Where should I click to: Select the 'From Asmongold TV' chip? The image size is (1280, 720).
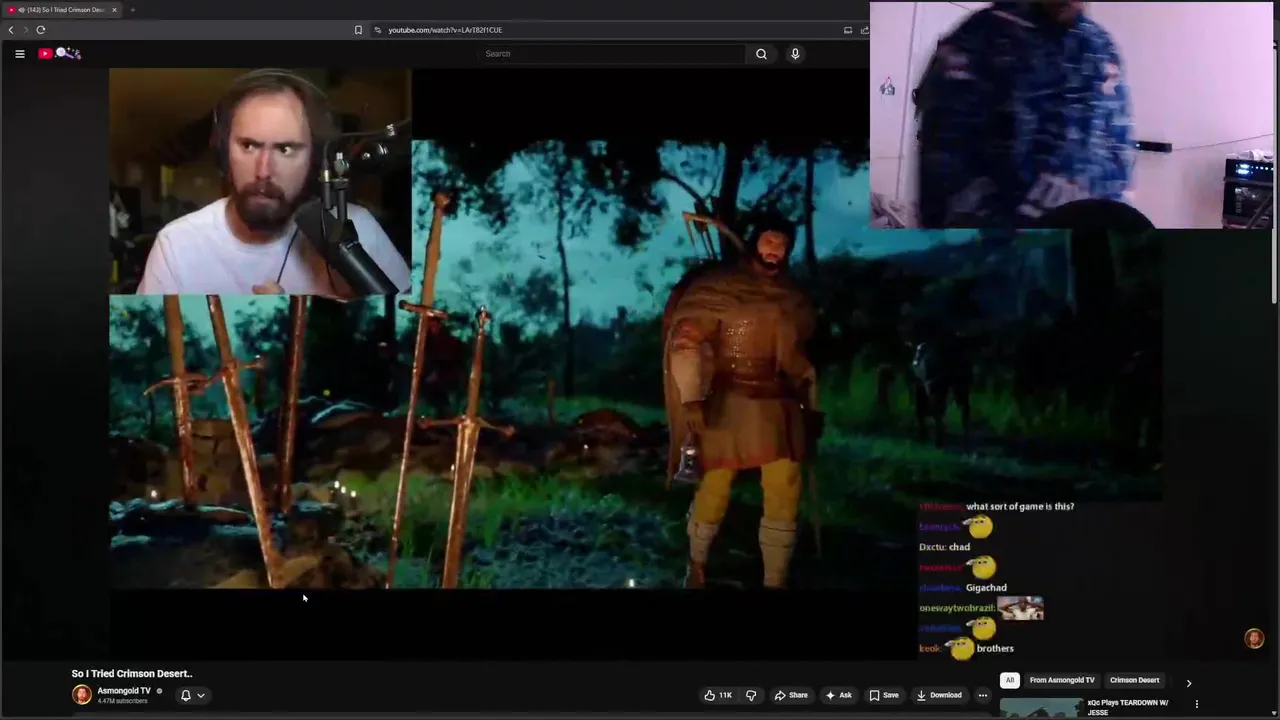click(1062, 680)
